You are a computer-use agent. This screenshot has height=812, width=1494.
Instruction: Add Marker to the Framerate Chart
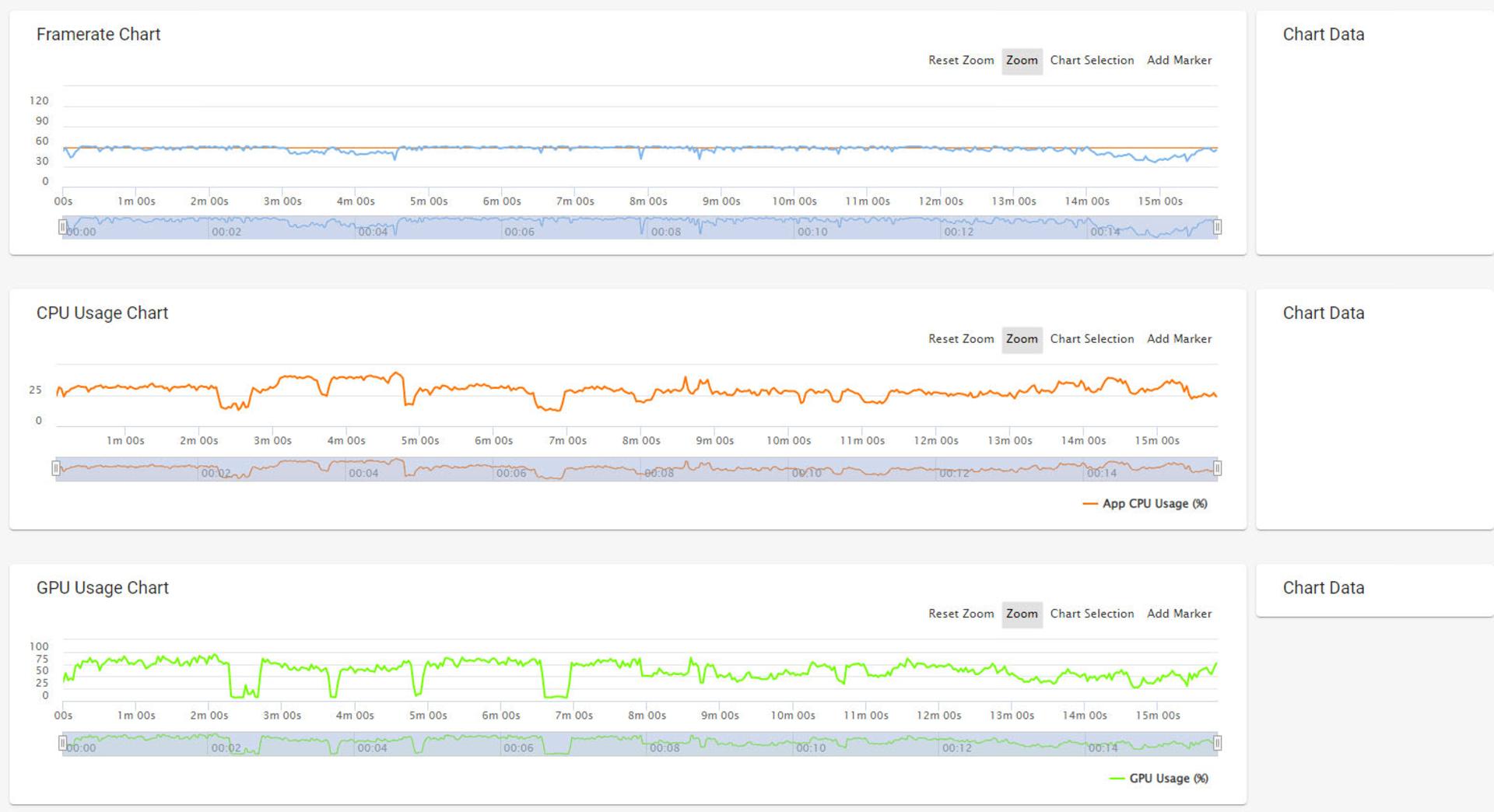[1179, 61]
